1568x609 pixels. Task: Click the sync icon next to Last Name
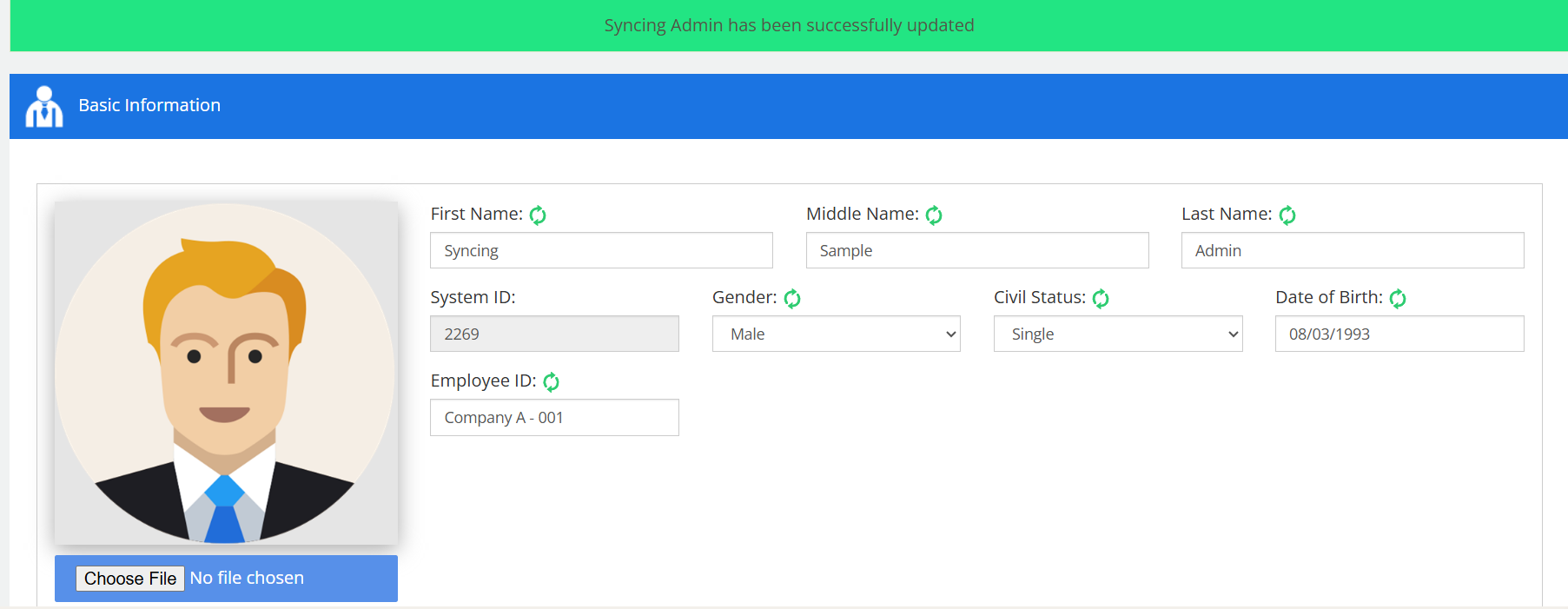[x=1287, y=215]
